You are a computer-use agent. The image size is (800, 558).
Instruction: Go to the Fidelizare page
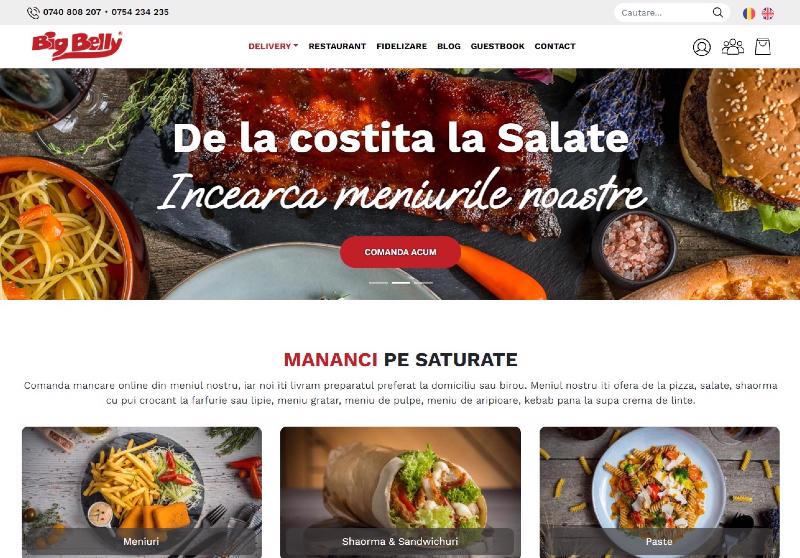(x=402, y=46)
